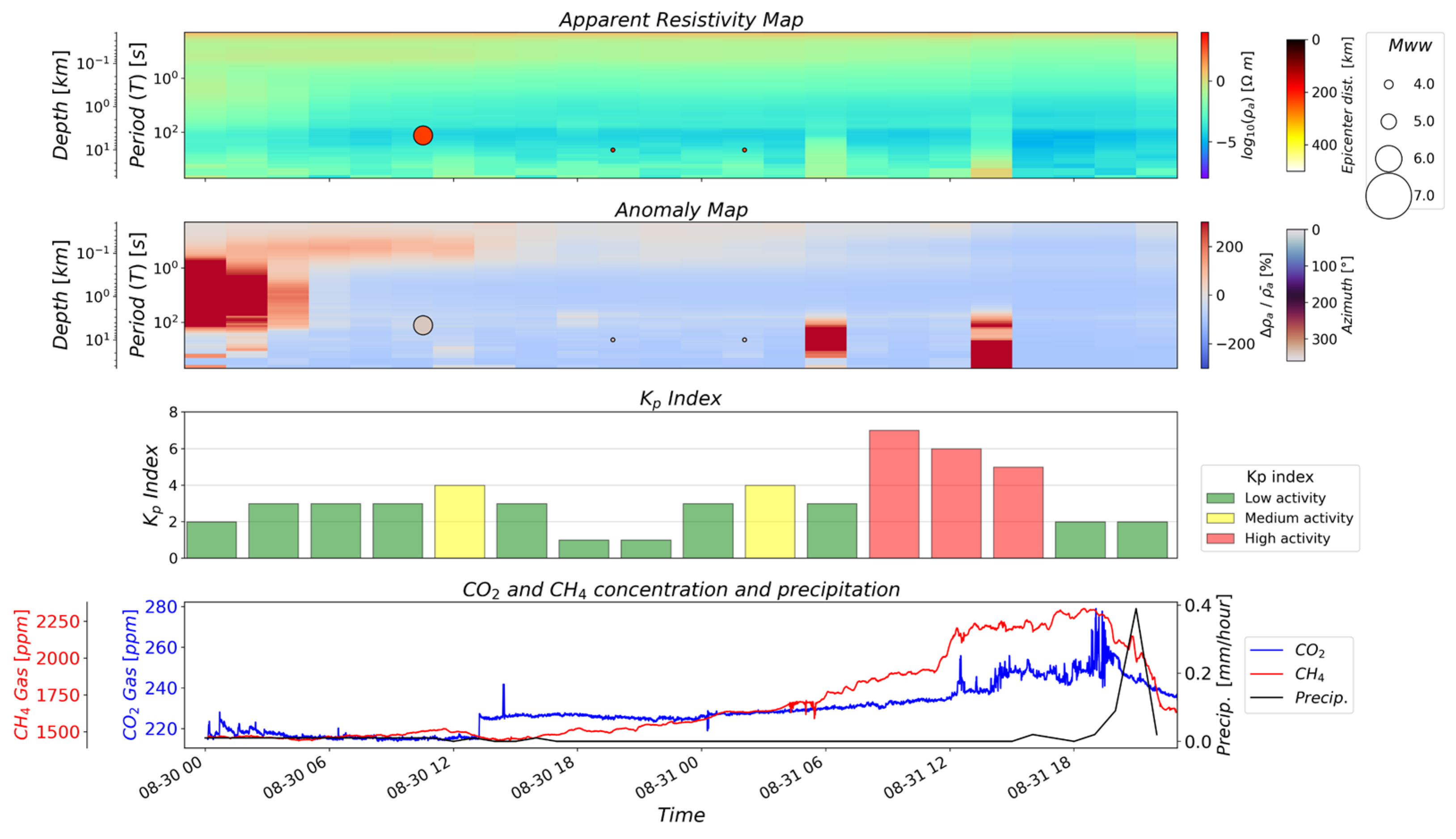This screenshot has width=1456, height=839.
Task: Click the first yellow Kp bar
Action: click(x=459, y=522)
